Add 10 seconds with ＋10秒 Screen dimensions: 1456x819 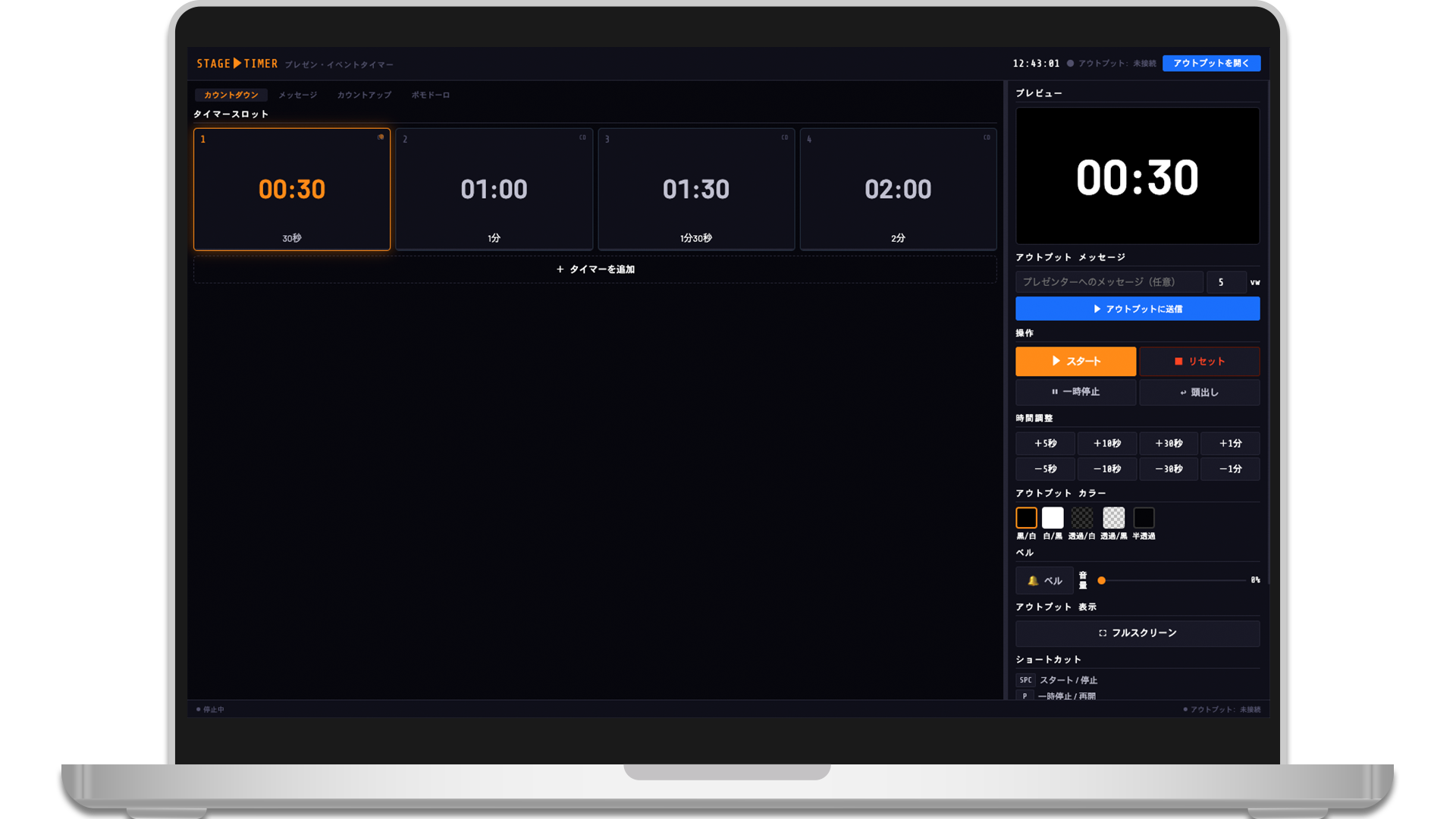click(x=1106, y=443)
